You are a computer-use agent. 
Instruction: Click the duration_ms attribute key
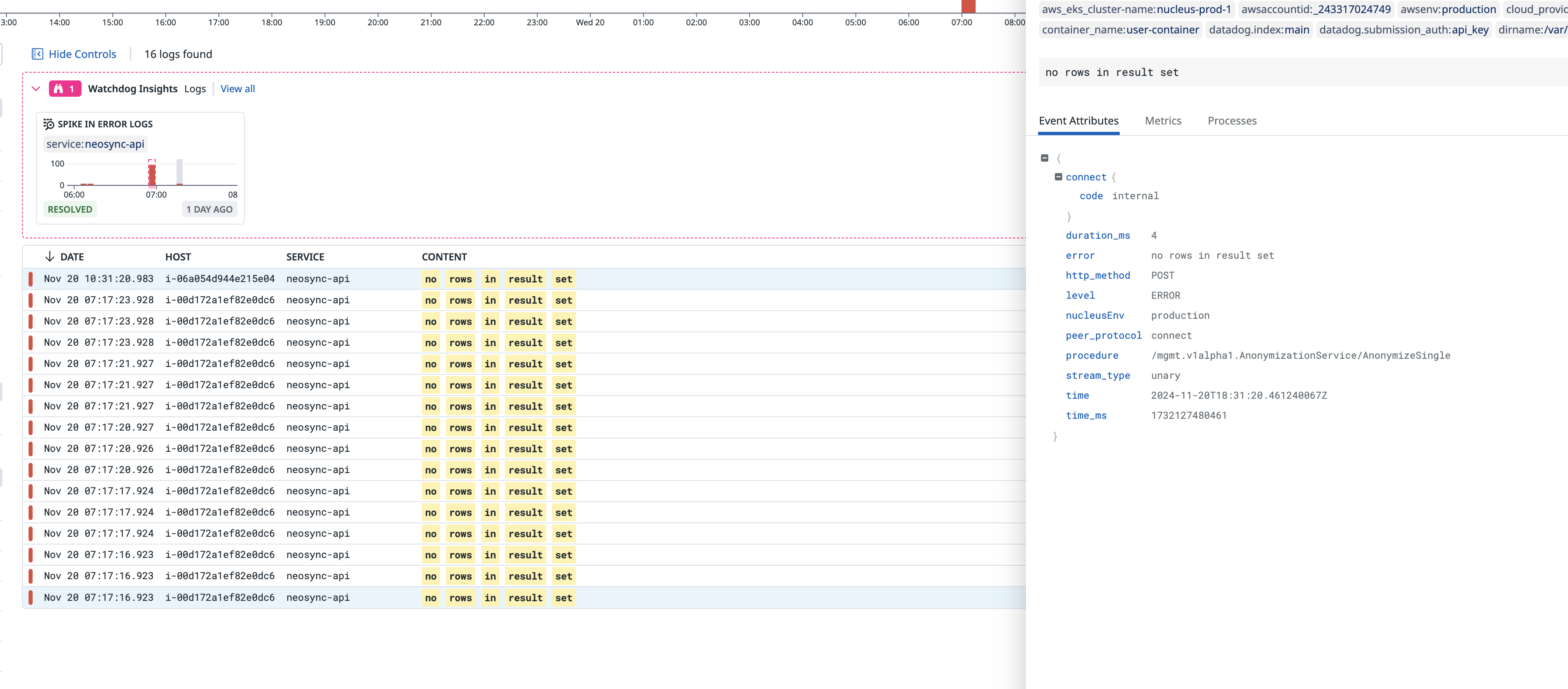click(1098, 236)
